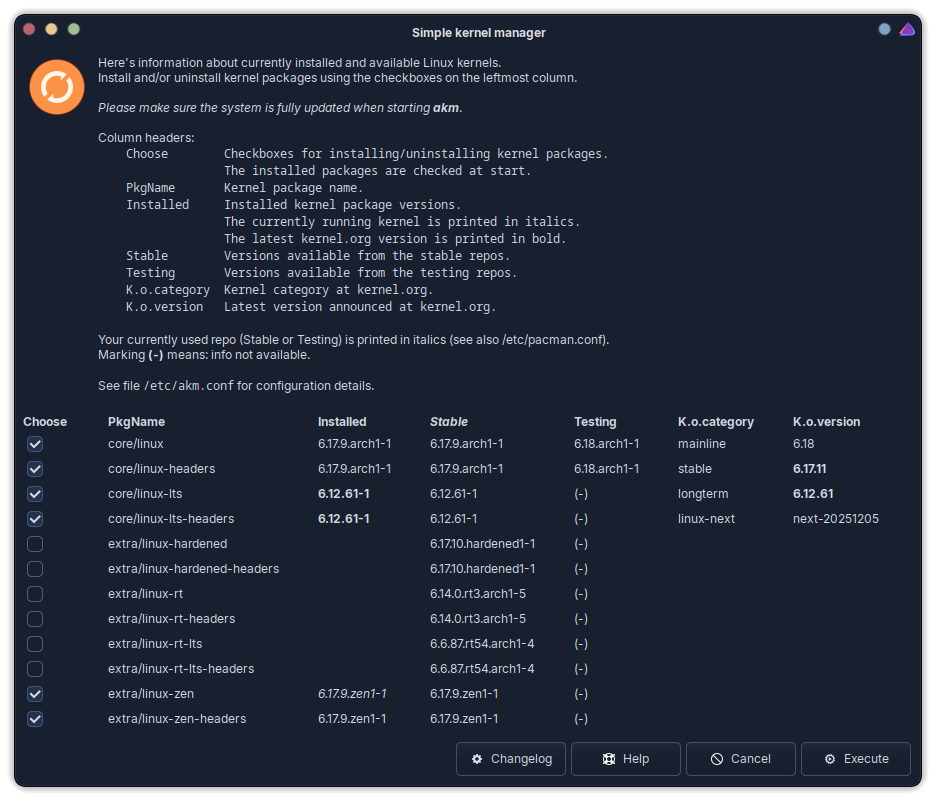Open the Changelog
The height and width of the screenshot is (801, 936).
point(511,759)
